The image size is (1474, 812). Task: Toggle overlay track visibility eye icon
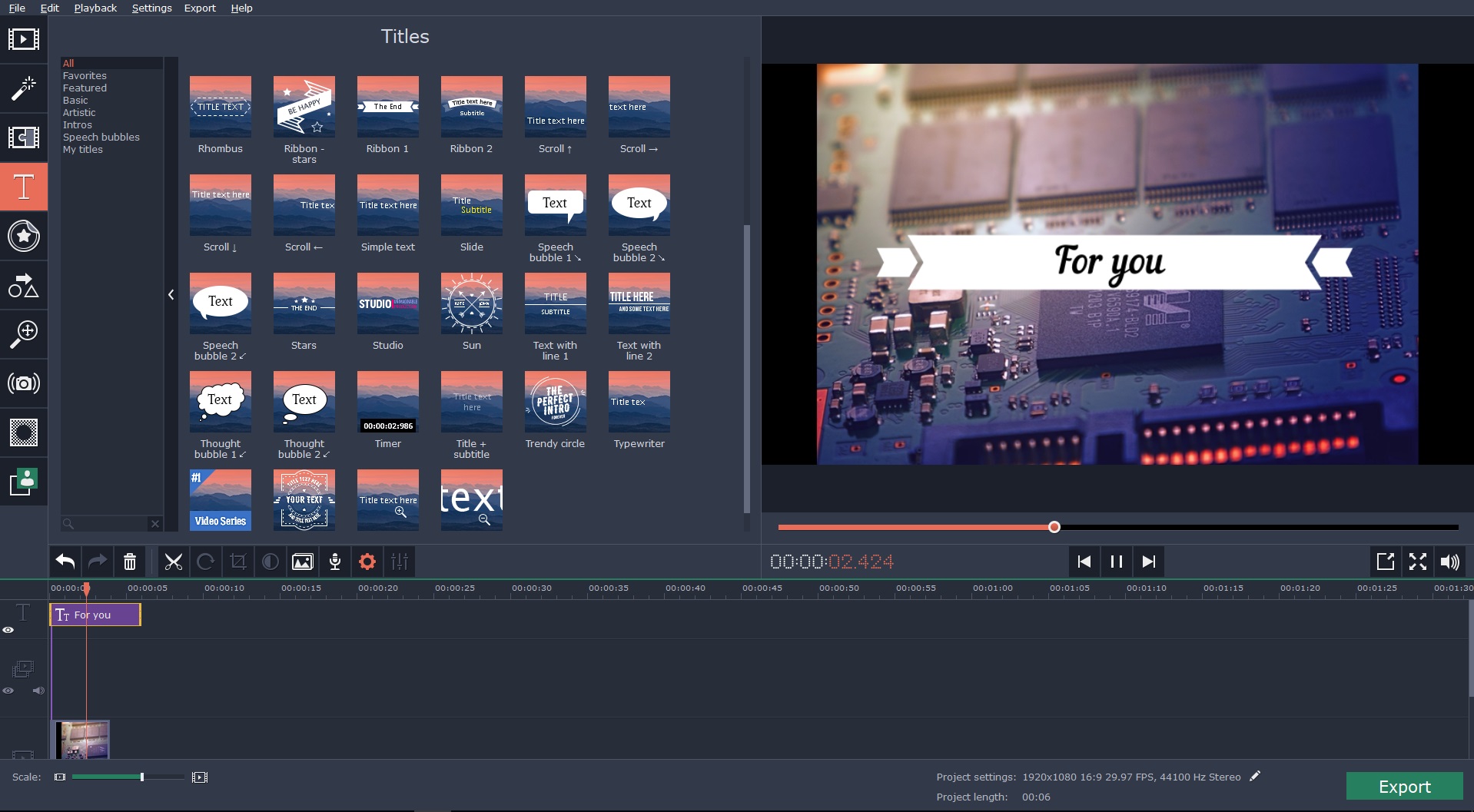[8, 691]
